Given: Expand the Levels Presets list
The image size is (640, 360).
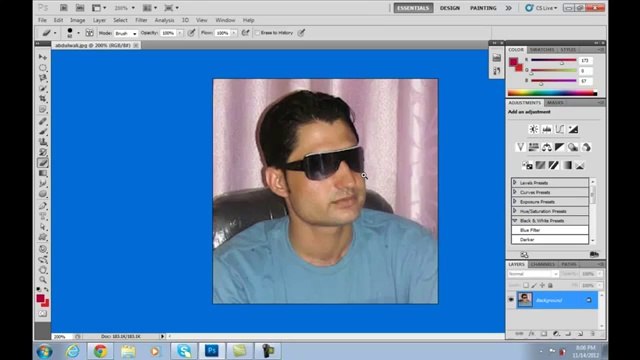Looking at the screenshot, I should (515, 182).
